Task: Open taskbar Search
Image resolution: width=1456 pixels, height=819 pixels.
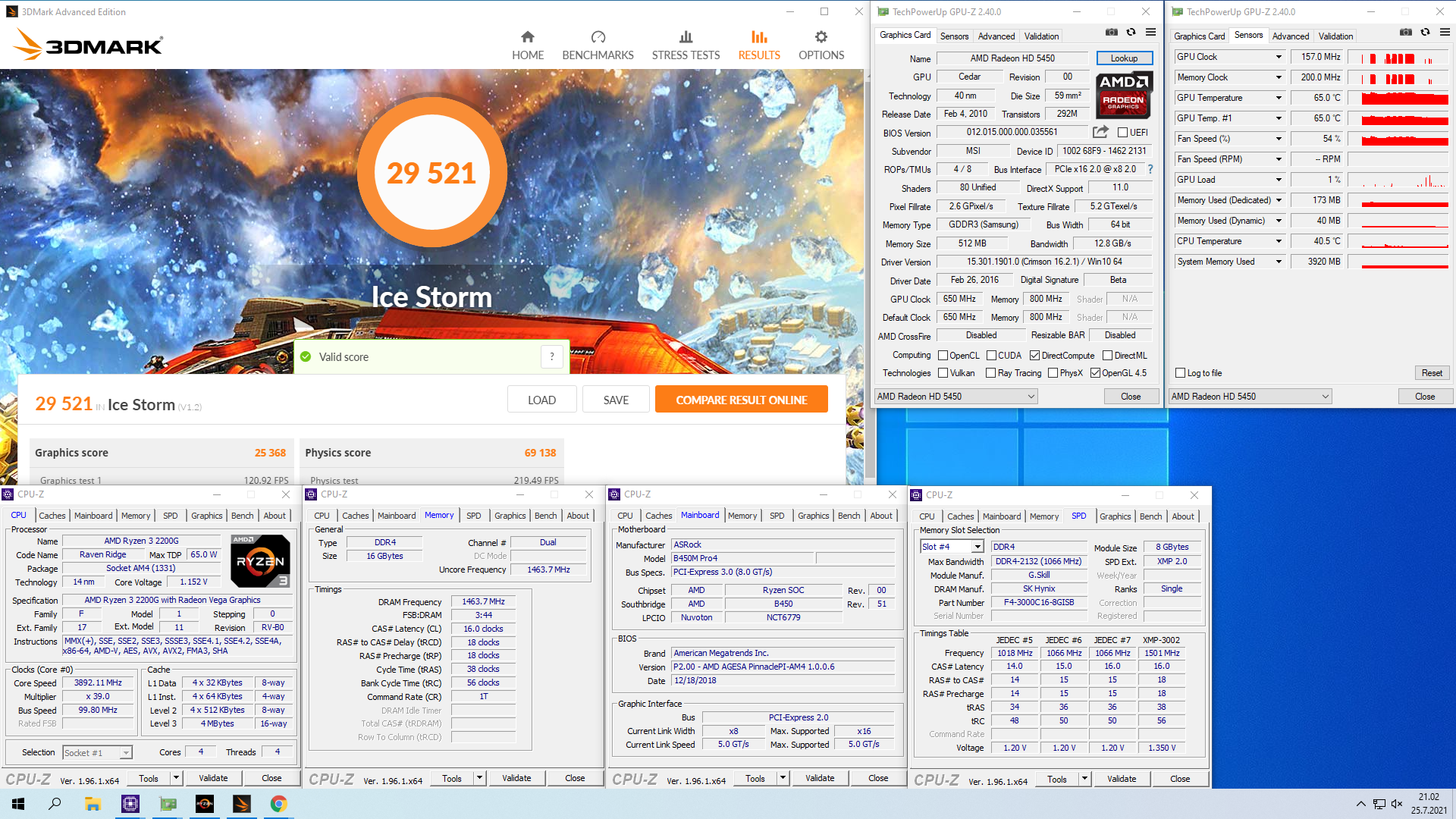Action: coord(55,804)
